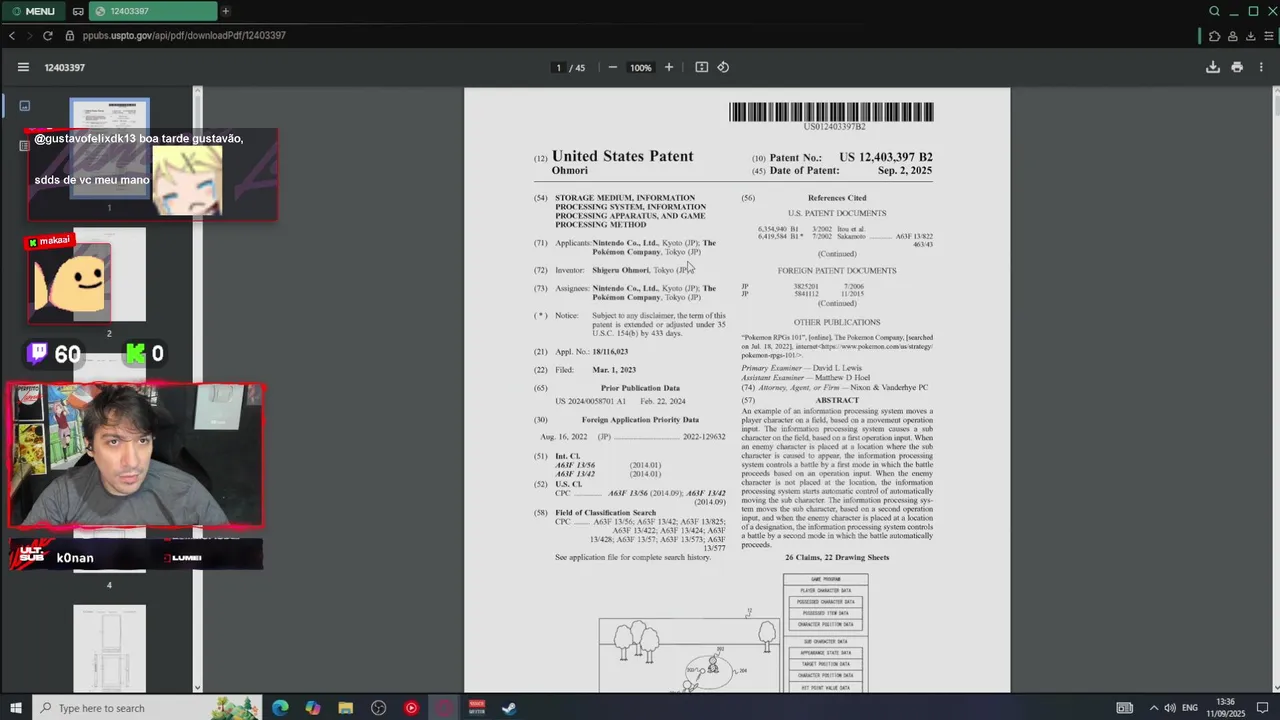Edit the 100% zoom level field

click(x=640, y=67)
